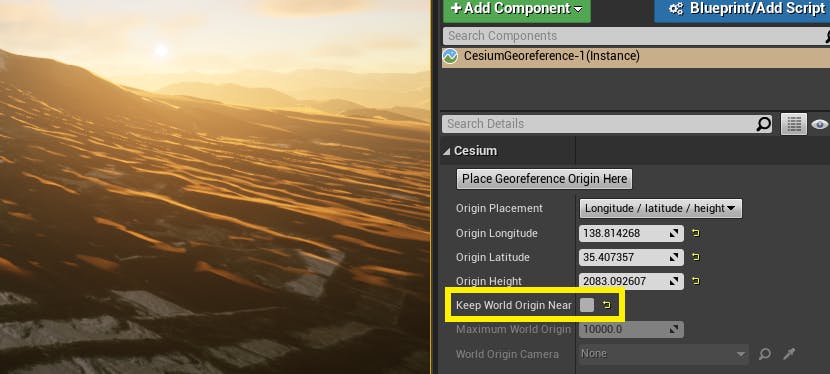Click the Search Details magnifier icon

click(763, 124)
